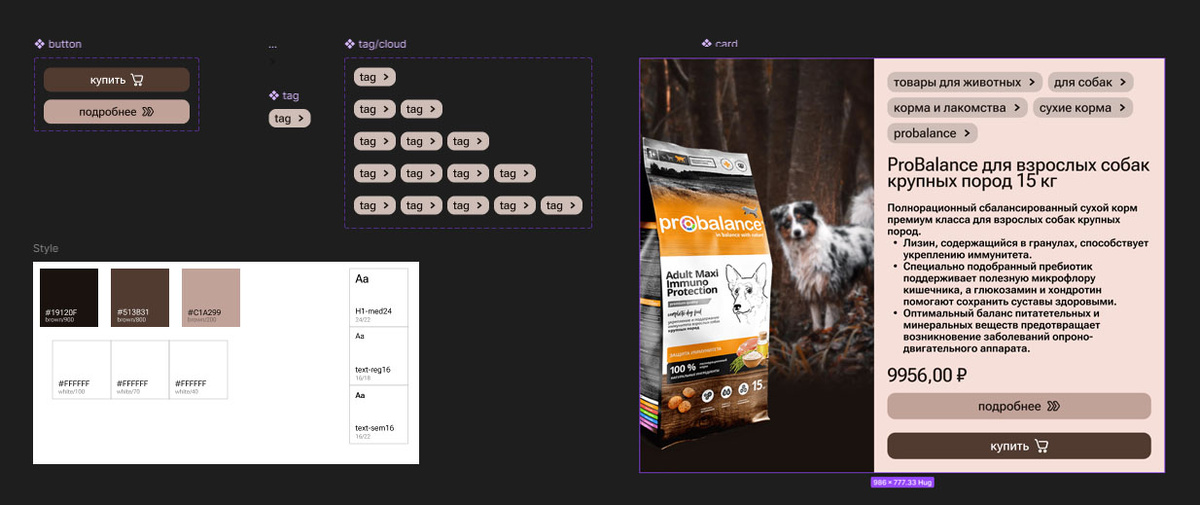This screenshot has width=1200, height=505.
Task: Click the dog line drawing on the bag
Action: [x=741, y=289]
